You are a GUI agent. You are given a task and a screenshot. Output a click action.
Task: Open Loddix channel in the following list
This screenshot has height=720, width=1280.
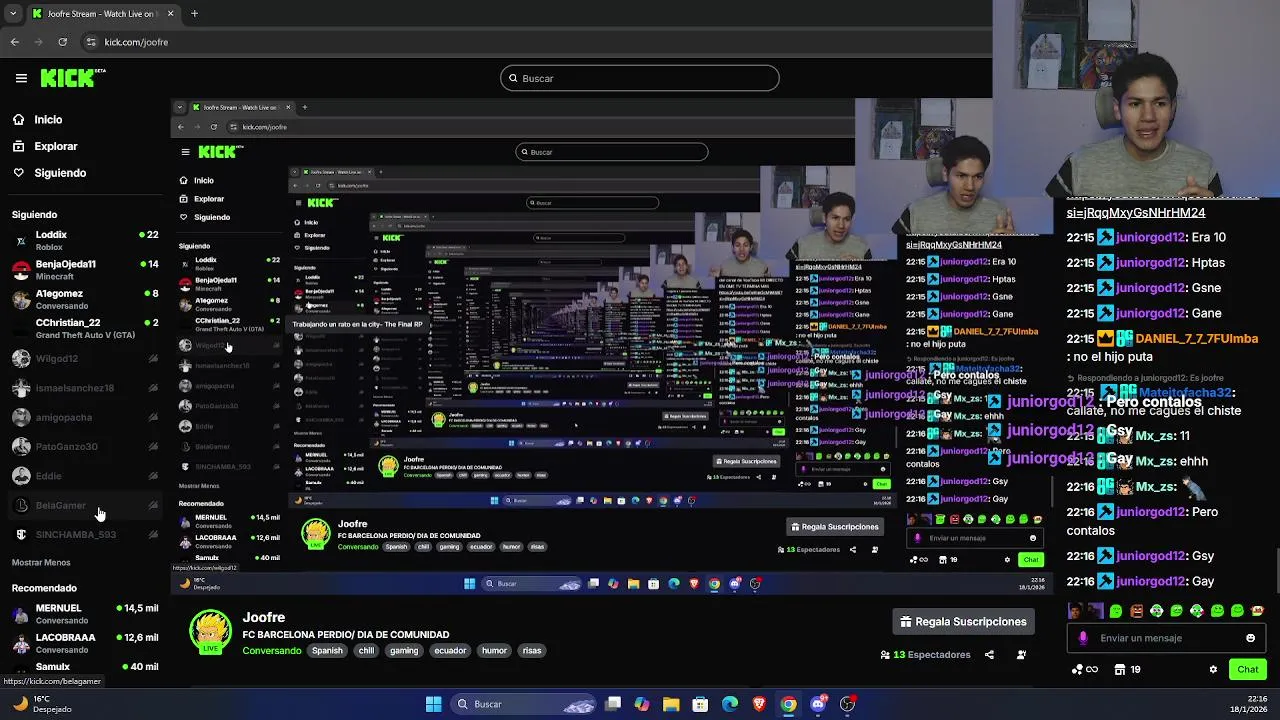pyautogui.click(x=85, y=240)
